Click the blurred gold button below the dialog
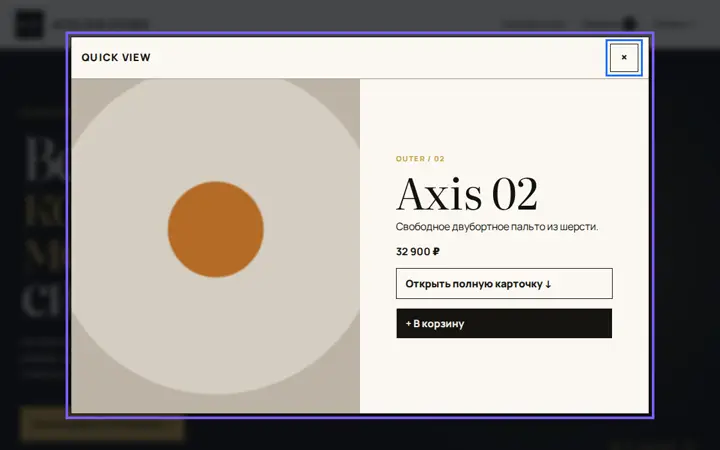720x450 pixels. pyautogui.click(x=101, y=424)
